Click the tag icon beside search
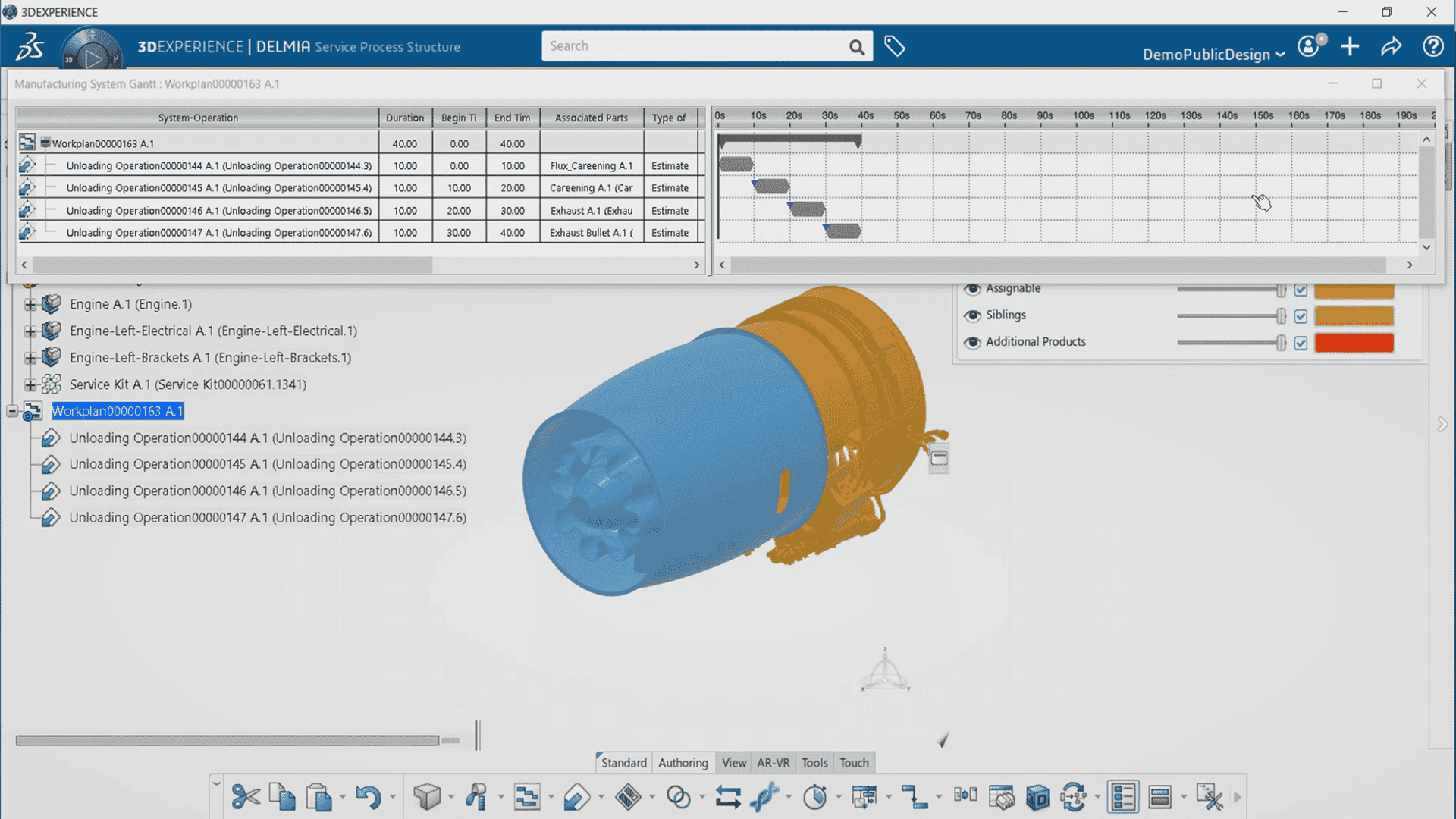The width and height of the screenshot is (1456, 819). tap(895, 46)
